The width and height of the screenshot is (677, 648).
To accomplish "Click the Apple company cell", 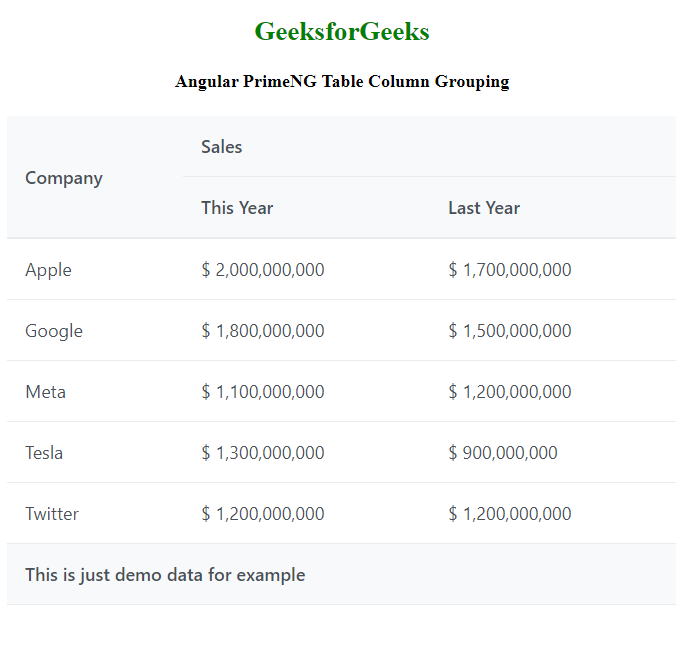I will coord(48,270).
